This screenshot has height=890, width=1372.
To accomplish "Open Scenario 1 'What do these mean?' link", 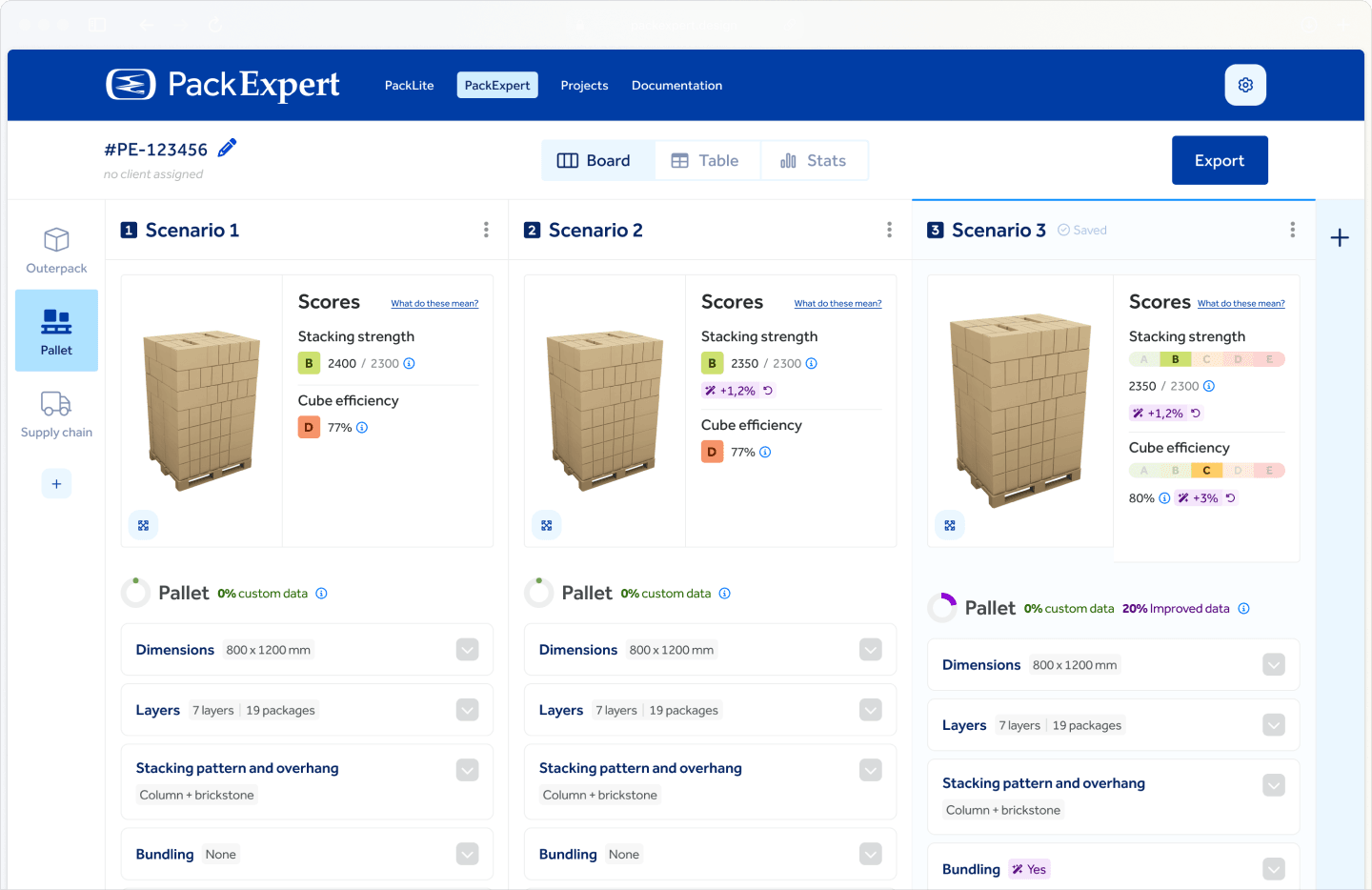I will coord(434,304).
